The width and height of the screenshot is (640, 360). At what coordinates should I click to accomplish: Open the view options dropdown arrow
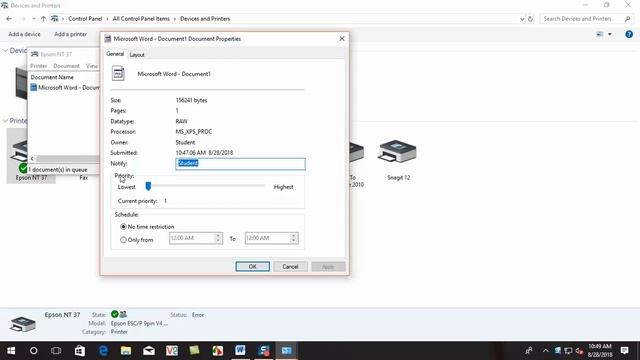pos(610,34)
